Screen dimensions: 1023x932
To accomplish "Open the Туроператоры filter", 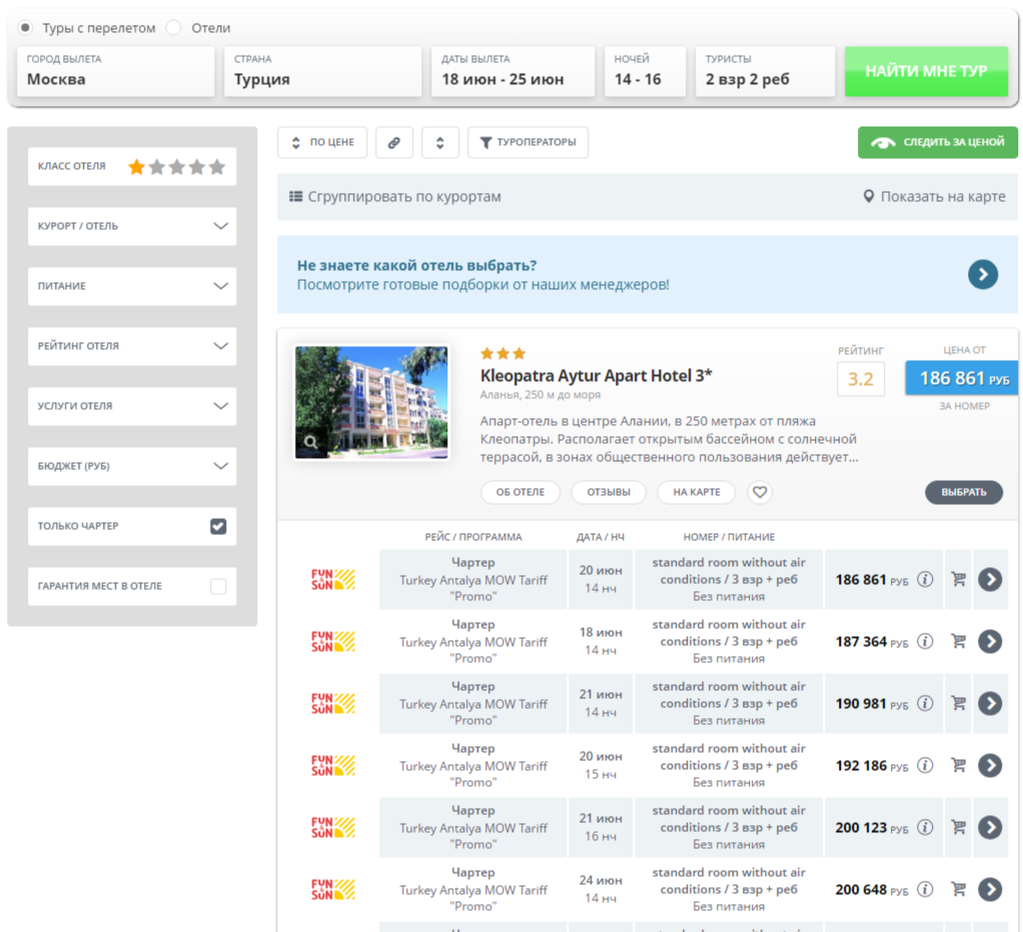I will pyautogui.click(x=528, y=142).
